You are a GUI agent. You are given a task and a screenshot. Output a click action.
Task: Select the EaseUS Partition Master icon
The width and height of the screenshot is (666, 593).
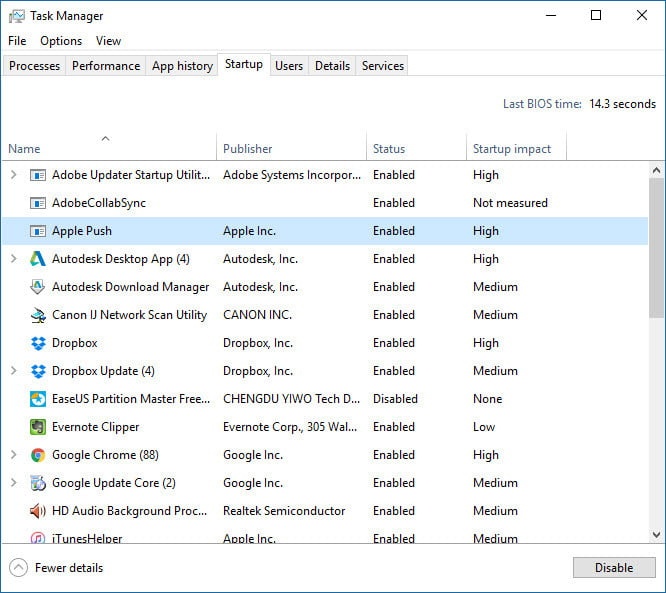38,399
